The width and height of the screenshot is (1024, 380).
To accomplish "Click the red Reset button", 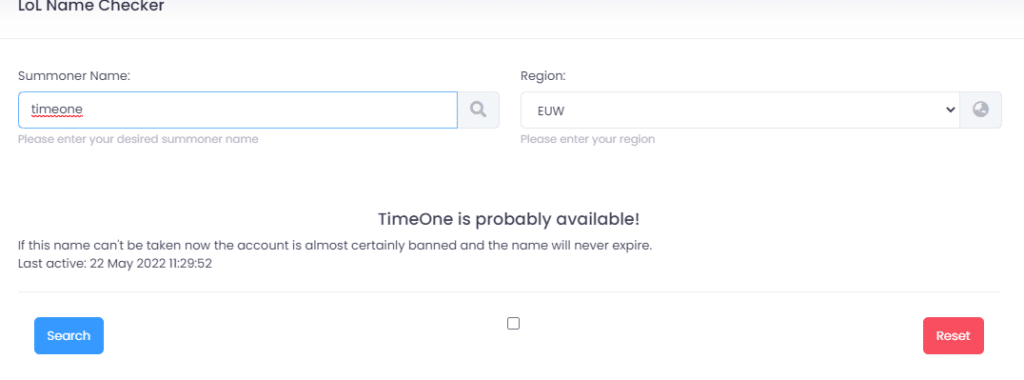I will 953,336.
